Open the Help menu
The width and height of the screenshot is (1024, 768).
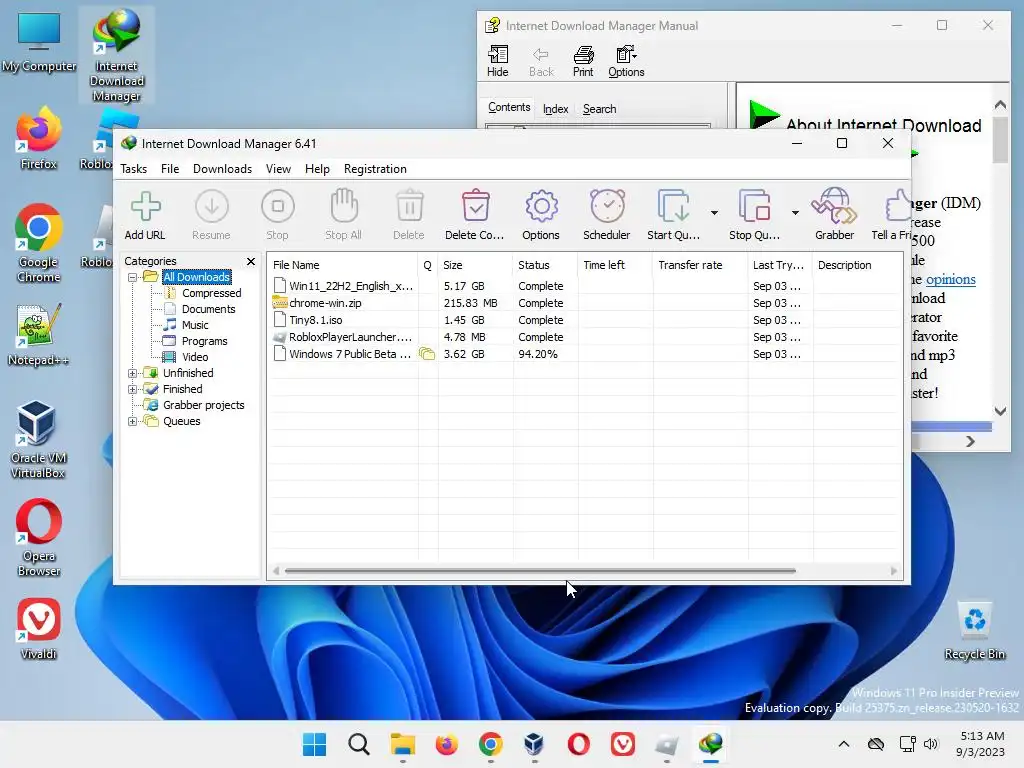317,169
